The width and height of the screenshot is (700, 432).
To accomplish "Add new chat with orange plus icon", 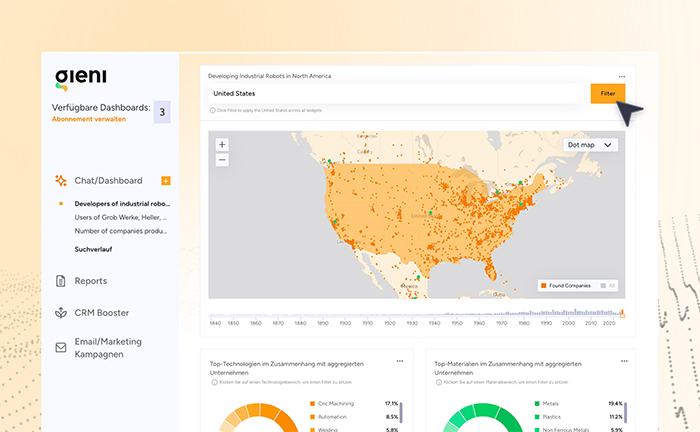I will 166,181.
